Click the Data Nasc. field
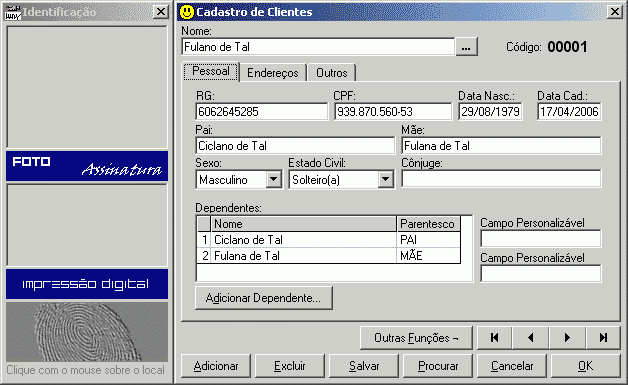This screenshot has height=385, width=628. pyautogui.click(x=490, y=111)
